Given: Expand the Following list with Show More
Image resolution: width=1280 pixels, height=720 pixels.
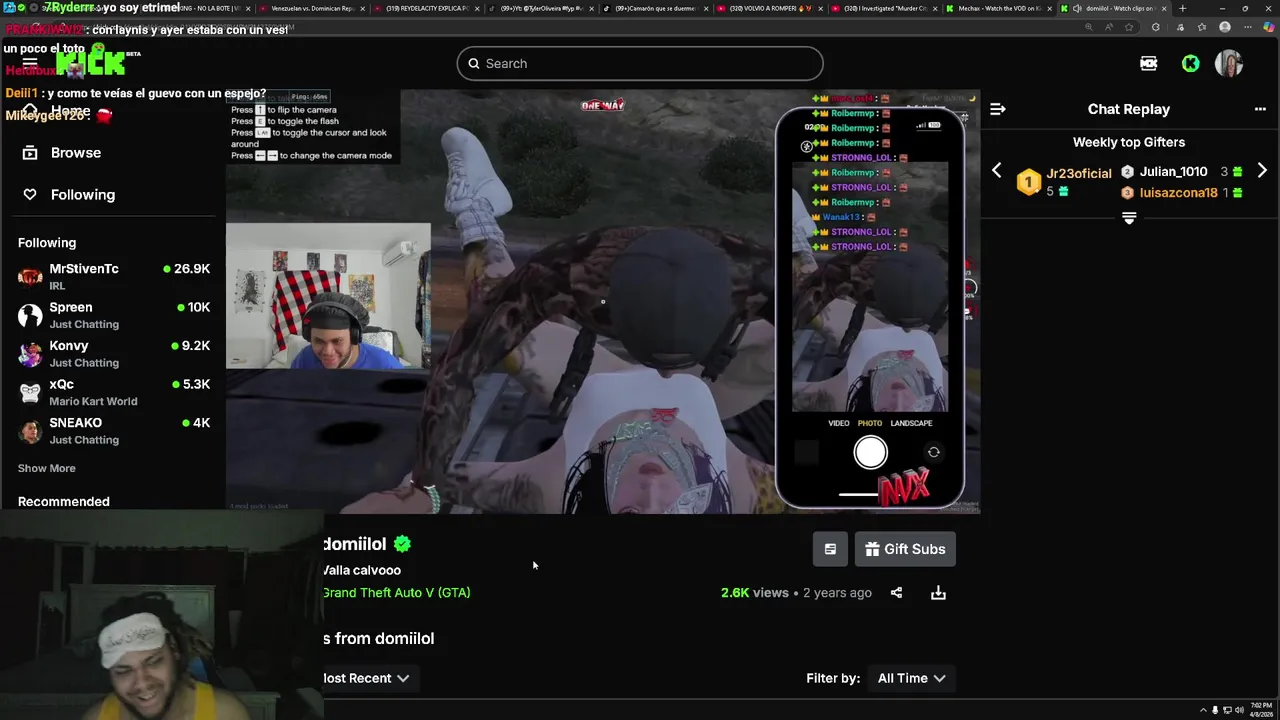Looking at the screenshot, I should tap(46, 468).
